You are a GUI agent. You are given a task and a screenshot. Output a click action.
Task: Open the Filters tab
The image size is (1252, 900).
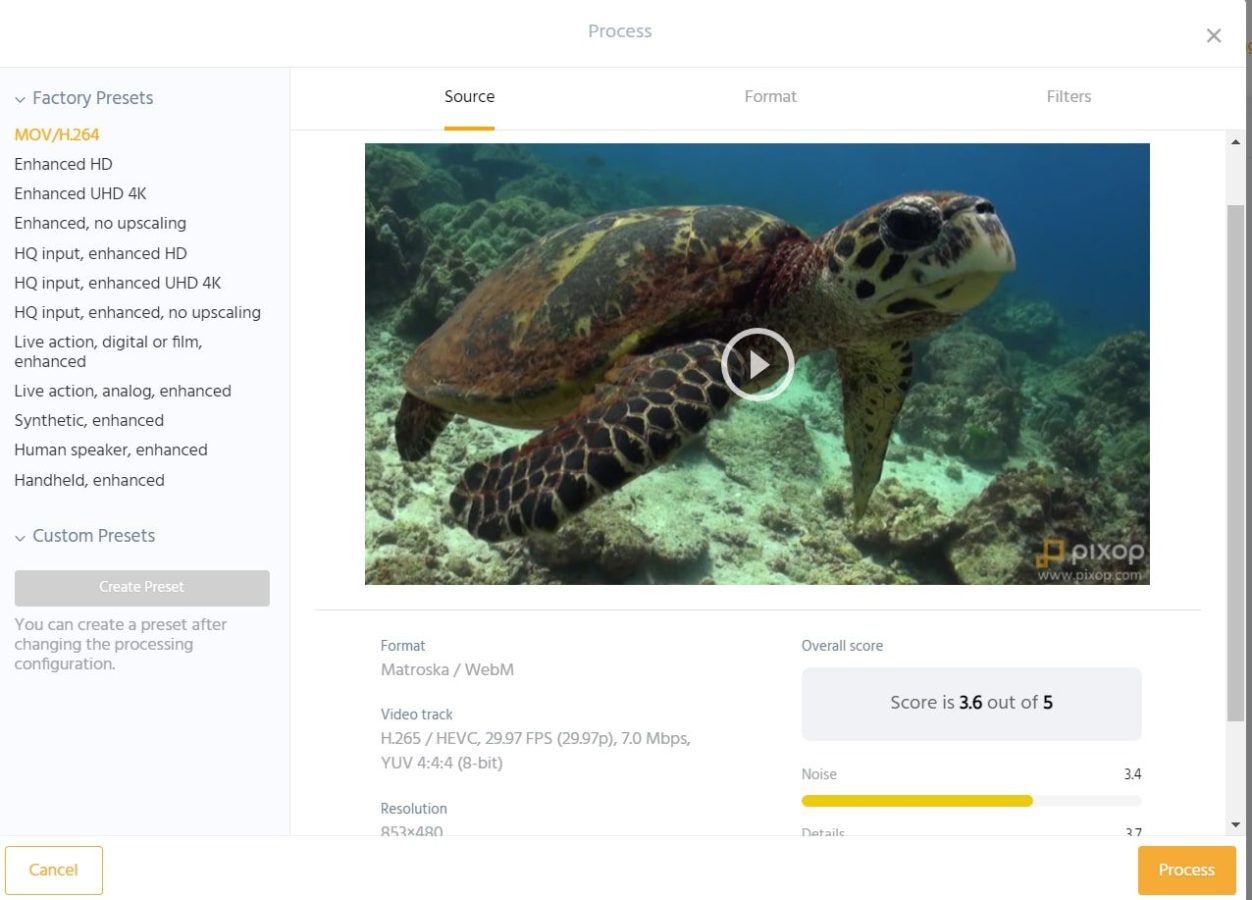click(x=1068, y=96)
